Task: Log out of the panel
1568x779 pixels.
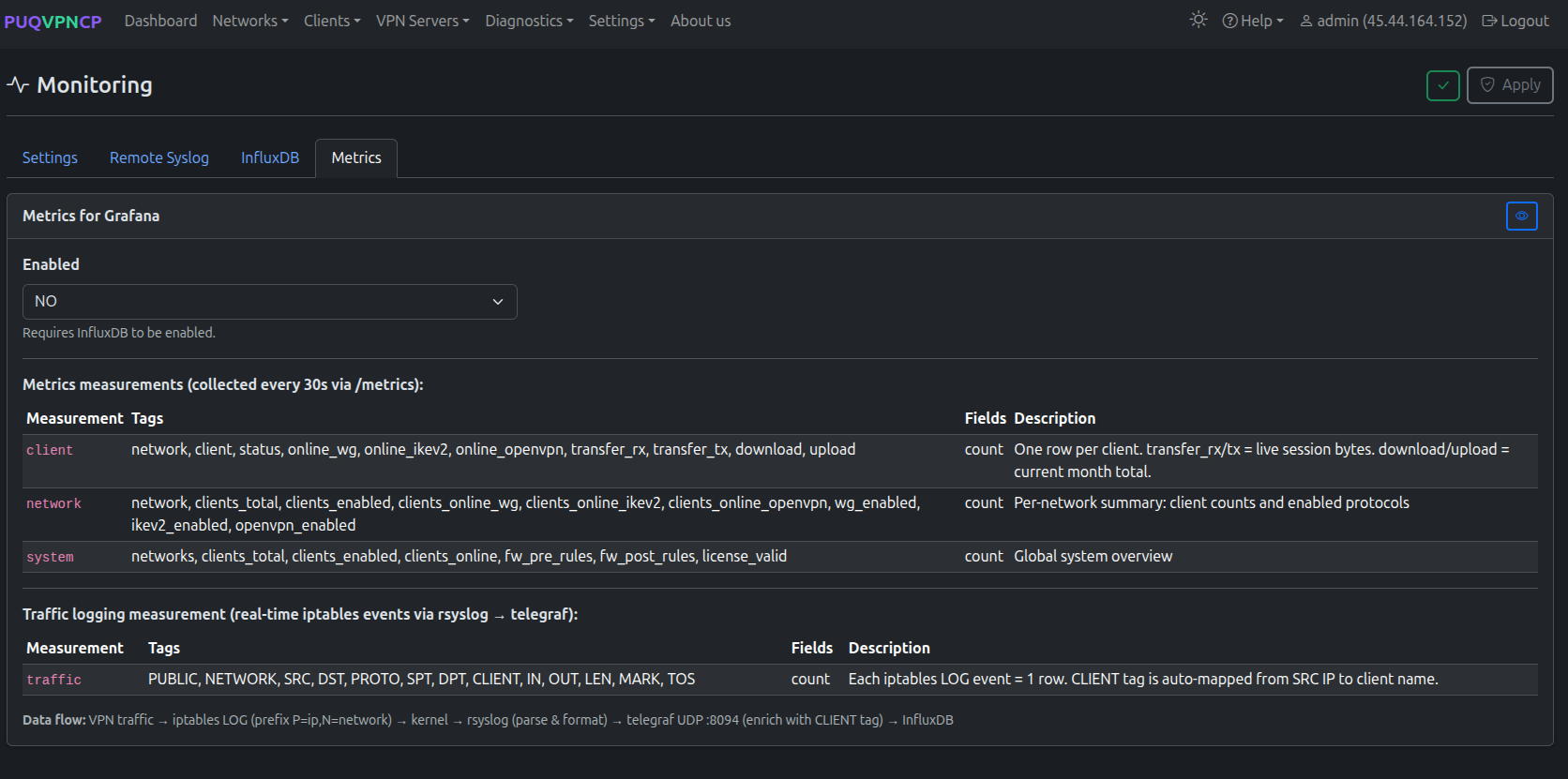Action: [1515, 21]
